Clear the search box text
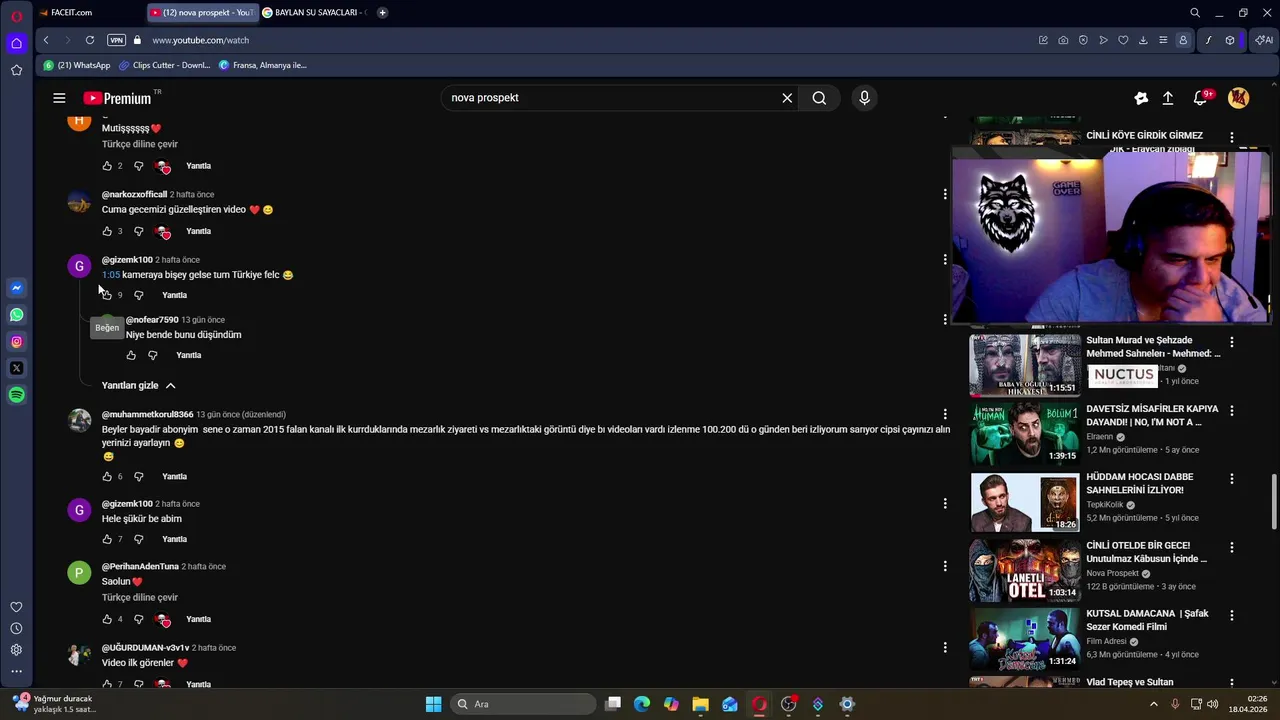This screenshot has height=720, width=1280. coord(787,98)
